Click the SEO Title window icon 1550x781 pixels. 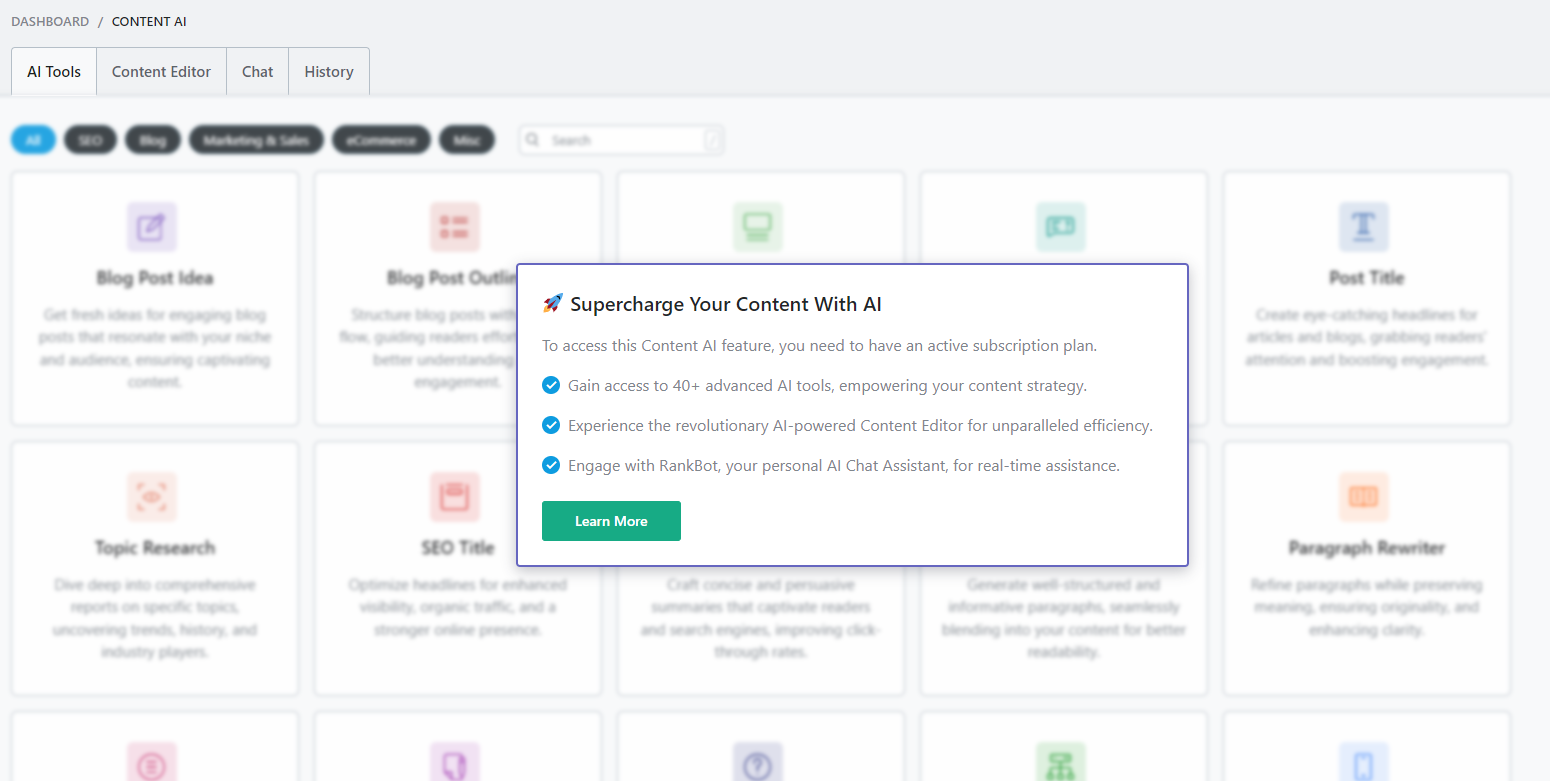(x=455, y=497)
